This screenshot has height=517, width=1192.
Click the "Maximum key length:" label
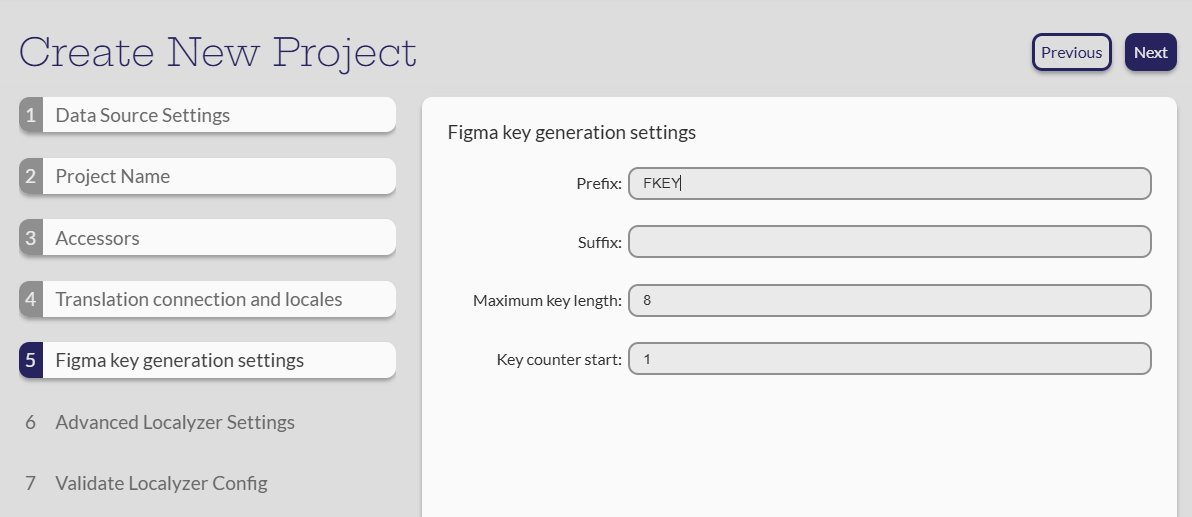coord(547,300)
